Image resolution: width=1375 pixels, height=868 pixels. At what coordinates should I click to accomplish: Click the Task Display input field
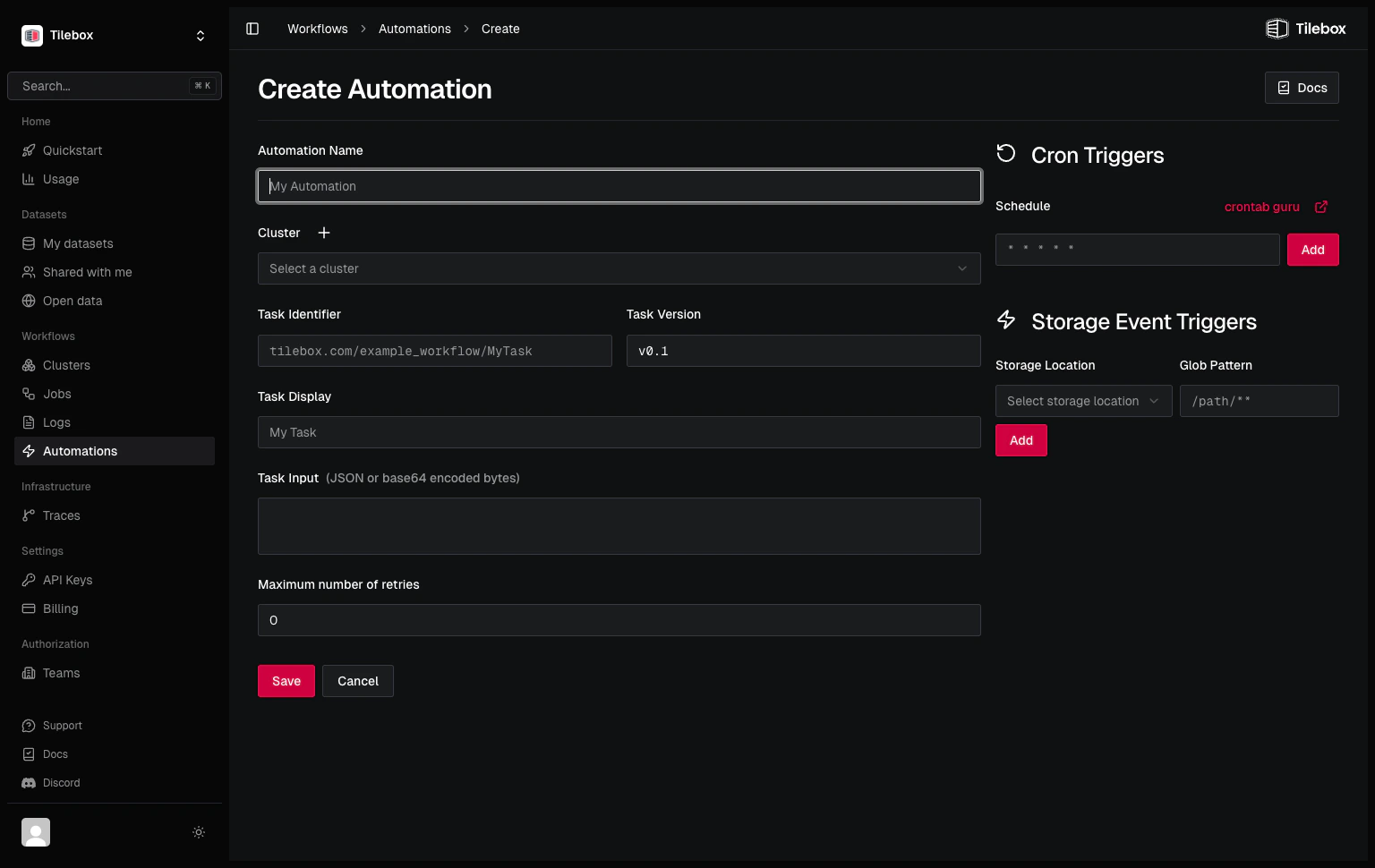pyautogui.click(x=619, y=432)
